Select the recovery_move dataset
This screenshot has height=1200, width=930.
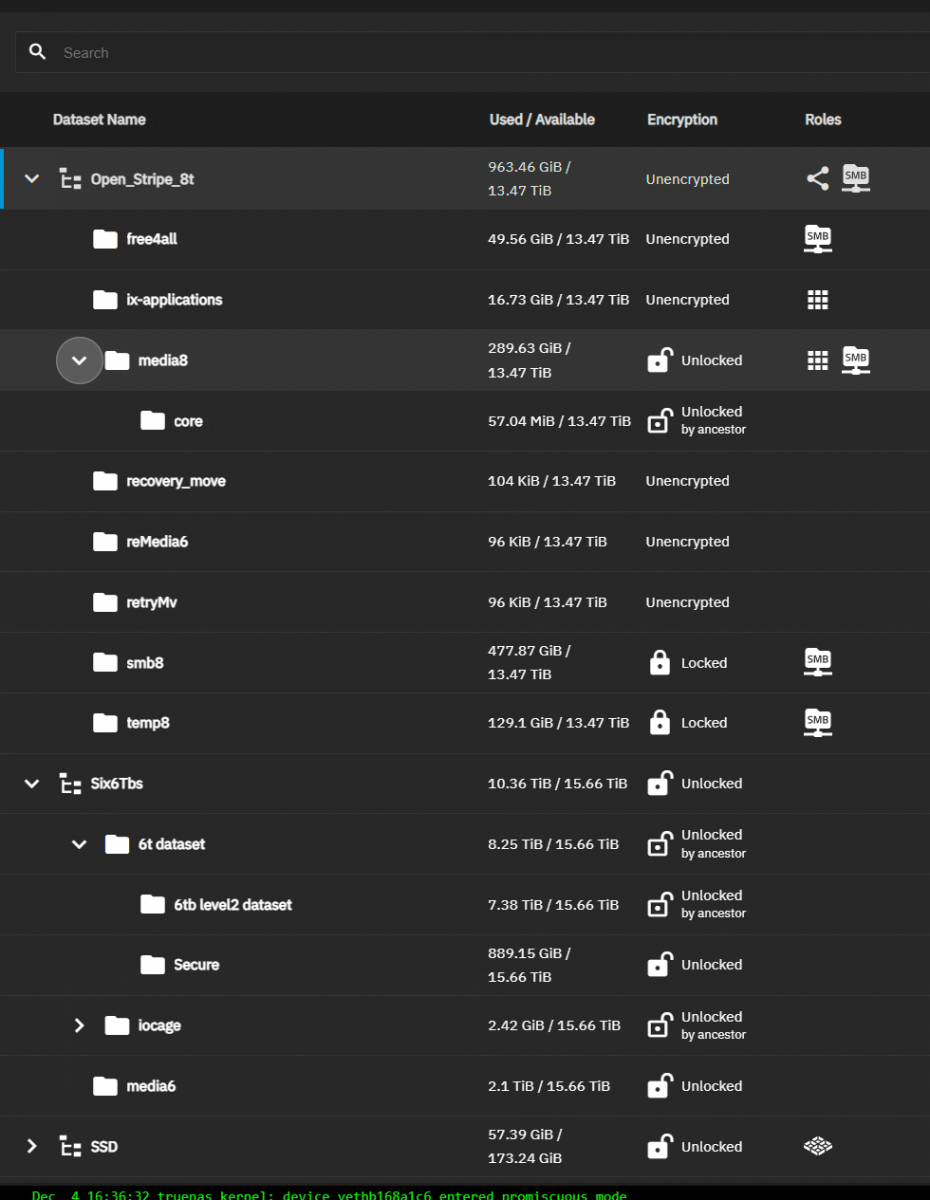(x=465, y=481)
